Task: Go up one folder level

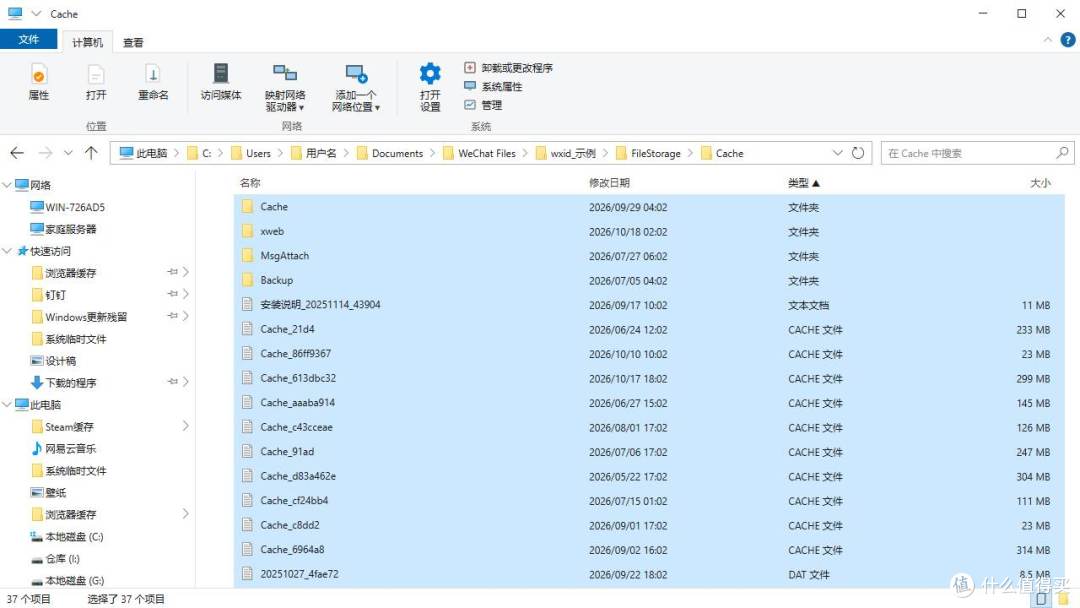Action: coord(91,153)
